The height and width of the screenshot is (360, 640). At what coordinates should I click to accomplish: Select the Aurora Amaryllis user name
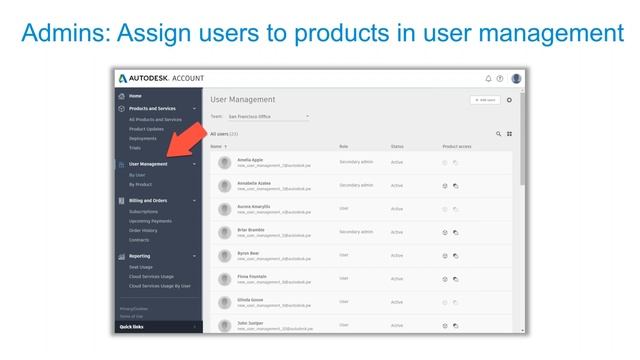pyautogui.click(x=253, y=207)
